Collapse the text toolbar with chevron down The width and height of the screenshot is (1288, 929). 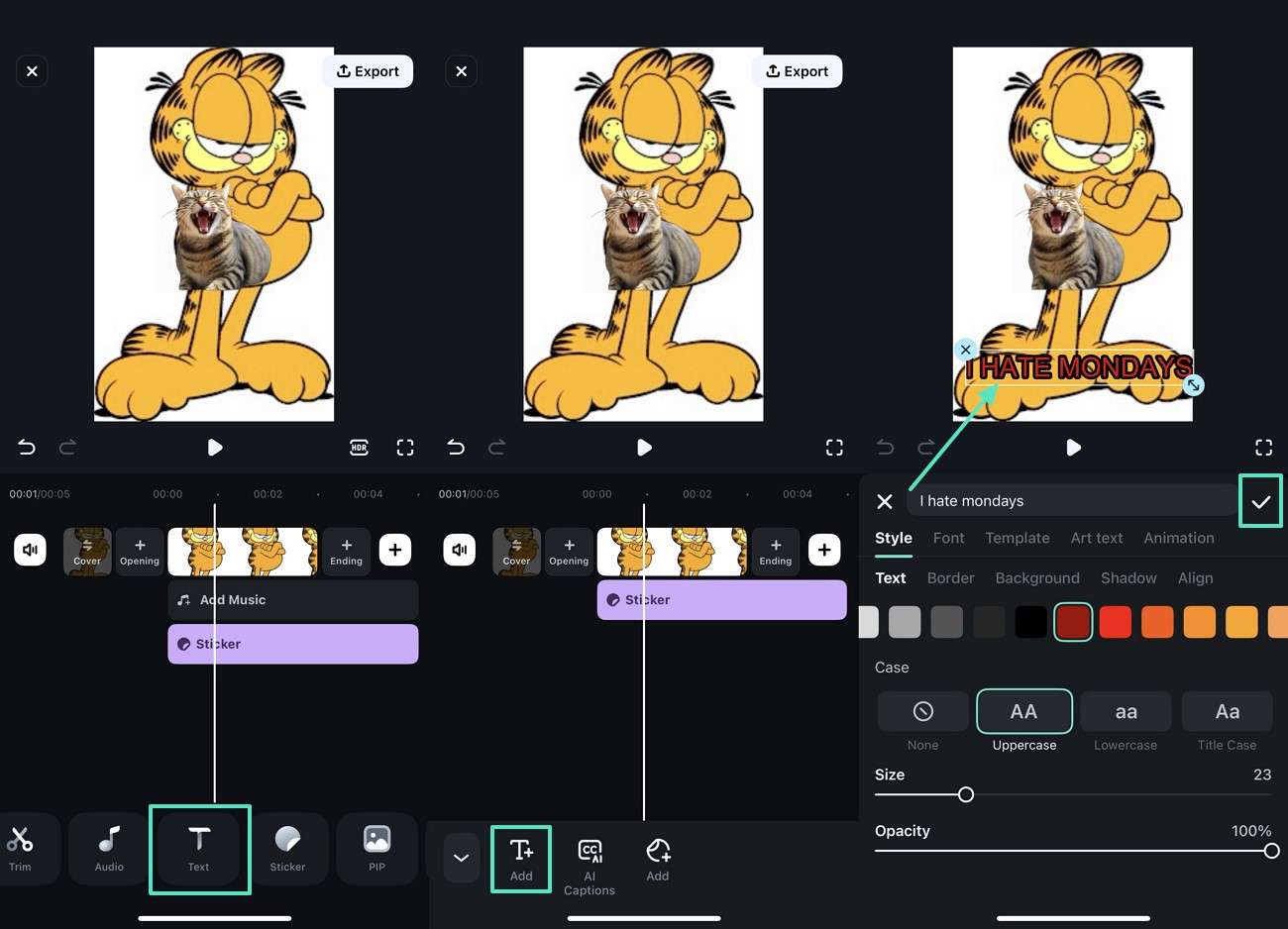(x=461, y=857)
